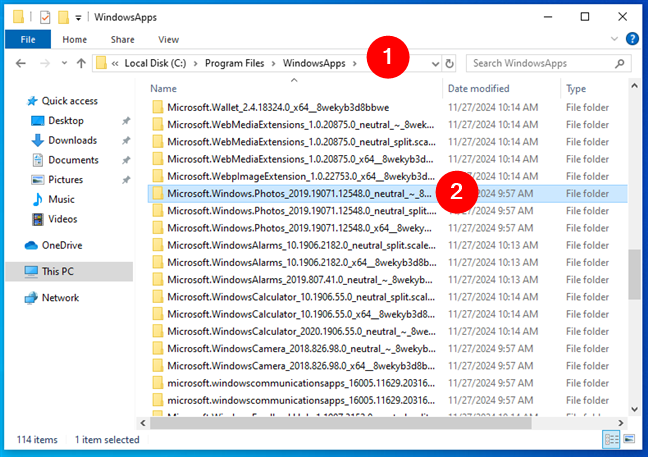This screenshot has height=457, width=648.
Task: Click WindowsApps breadcrumb segment
Action: 314,63
